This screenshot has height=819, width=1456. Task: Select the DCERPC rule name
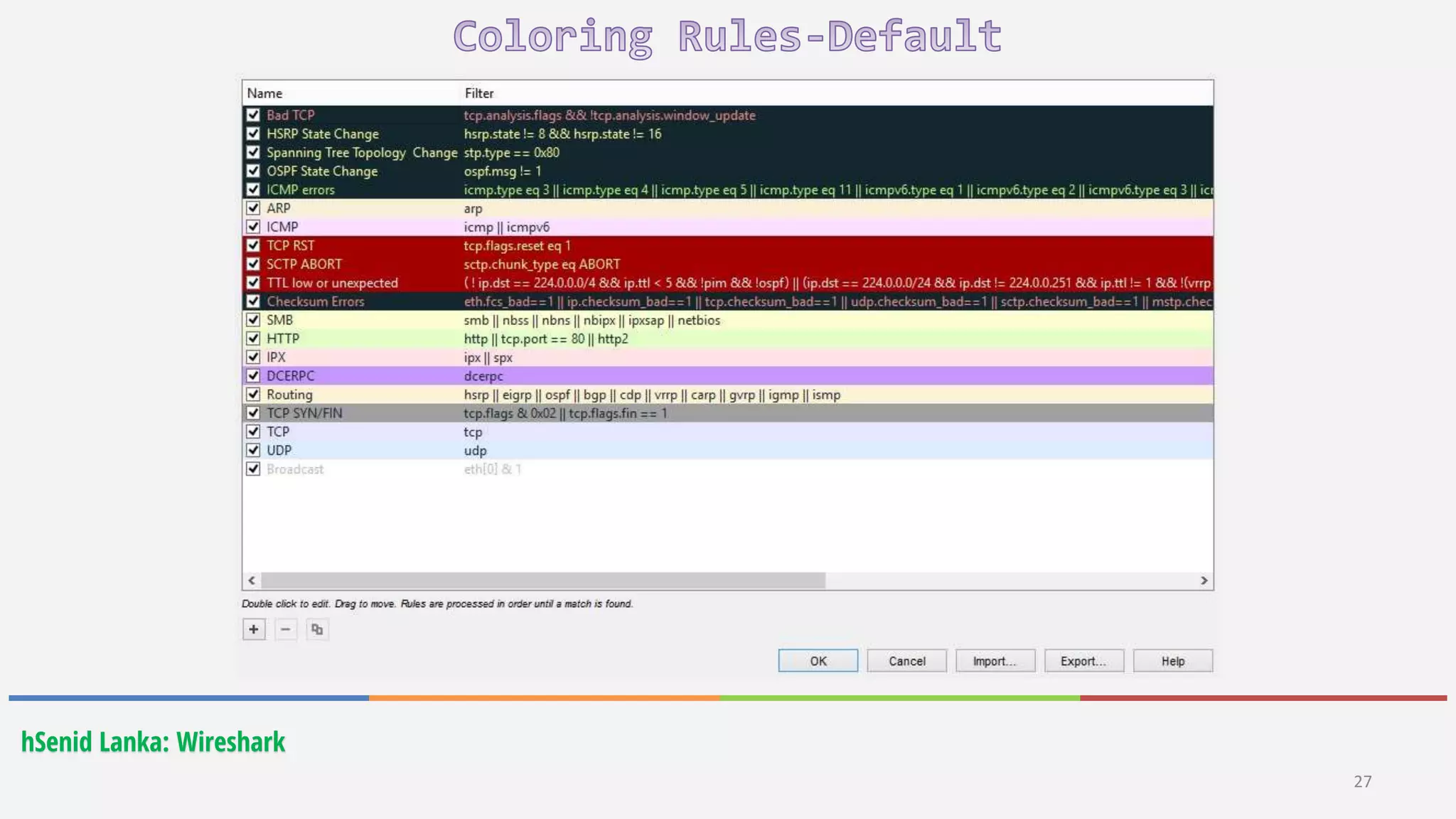pos(290,375)
